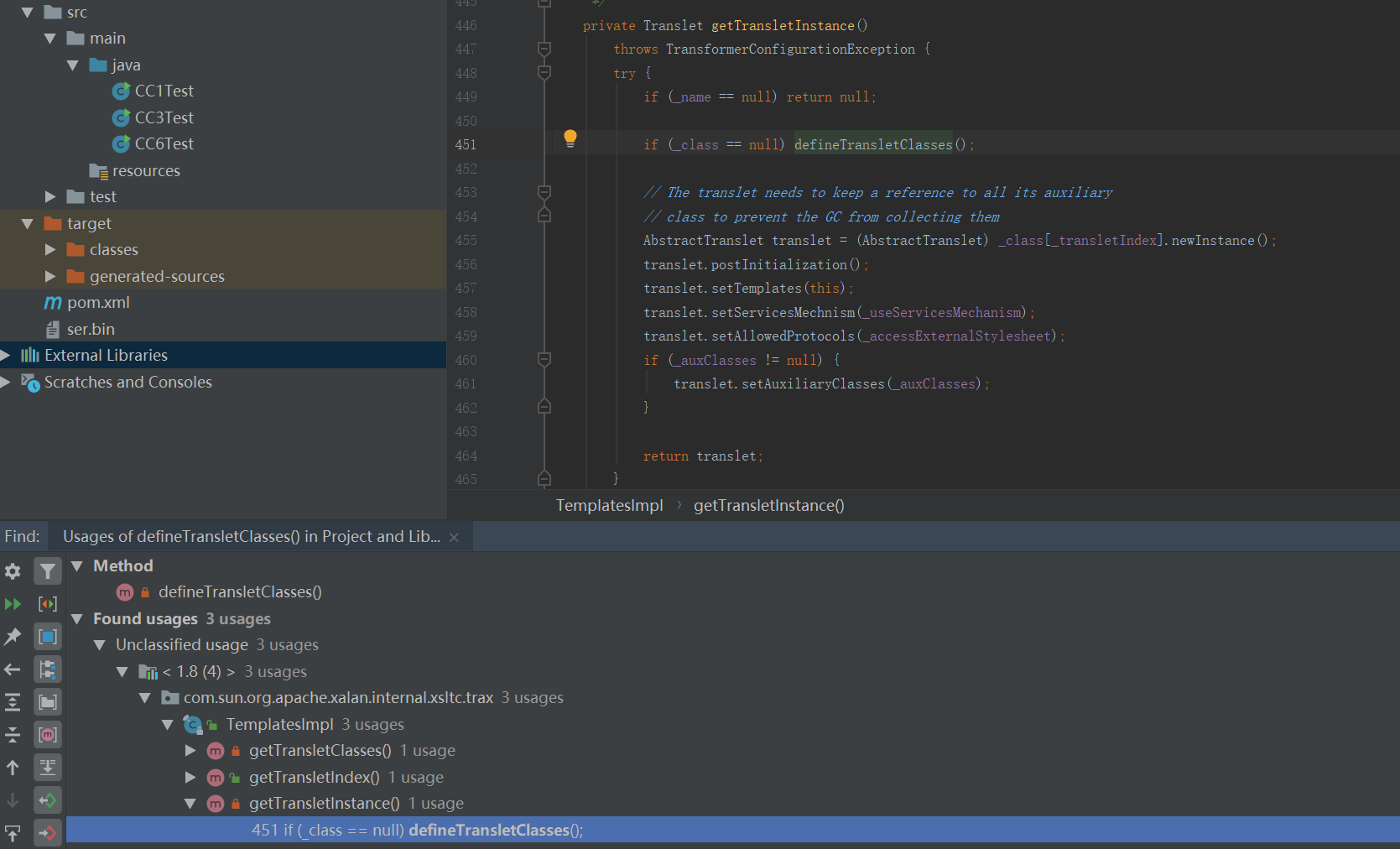
Task: Expand all nodes in usages tree
Action: coord(13,702)
